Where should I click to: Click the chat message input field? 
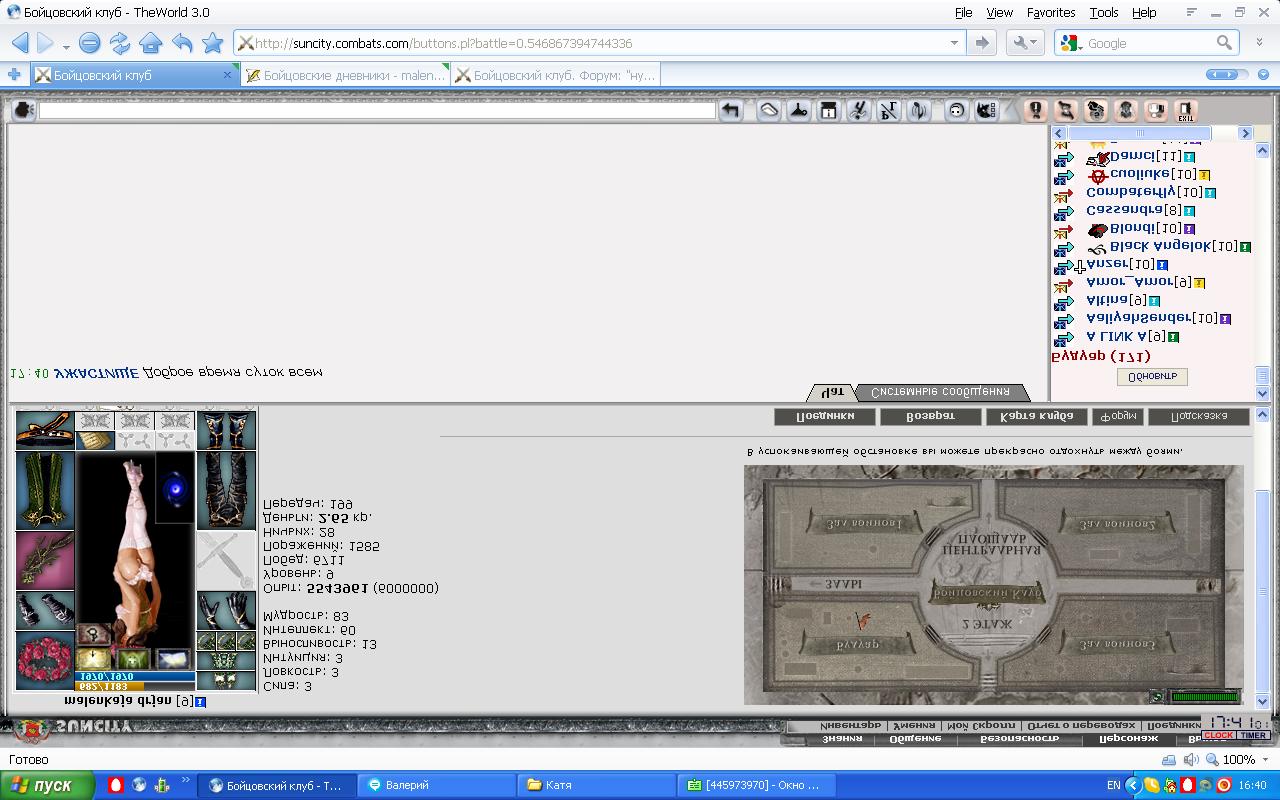[376, 111]
